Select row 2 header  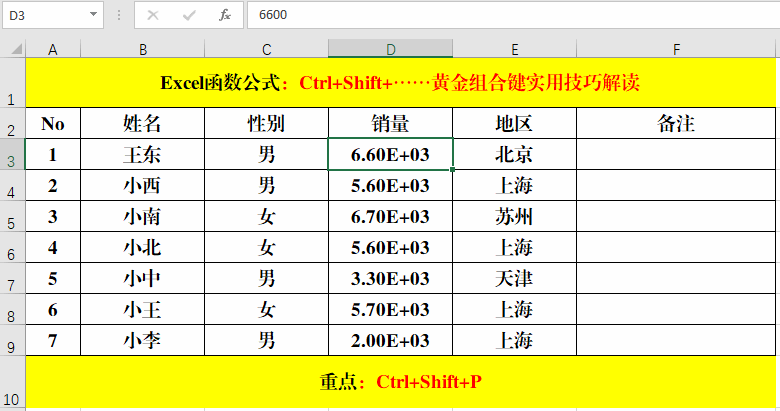click(12, 123)
